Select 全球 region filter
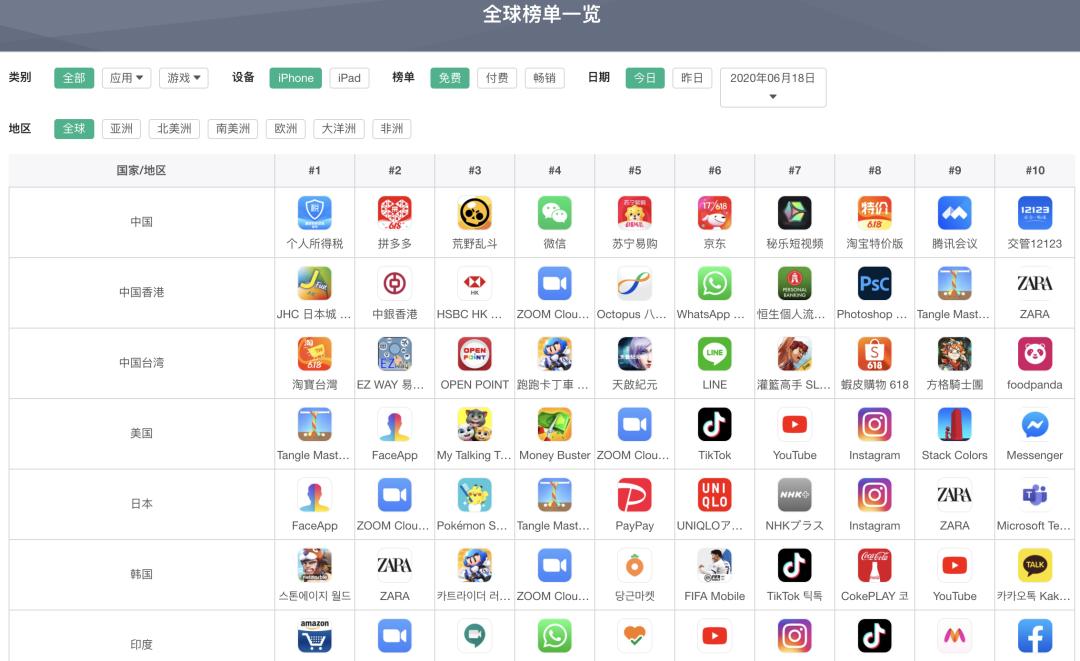1080x661 pixels. (x=74, y=129)
